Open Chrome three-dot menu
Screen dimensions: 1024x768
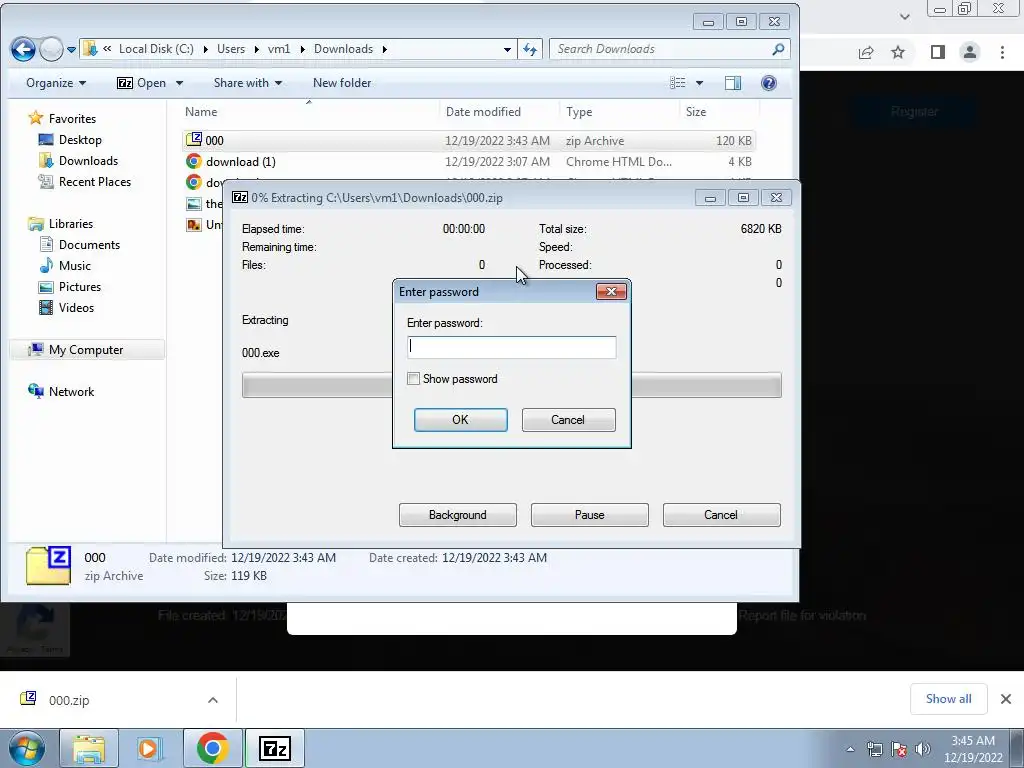[1002, 52]
